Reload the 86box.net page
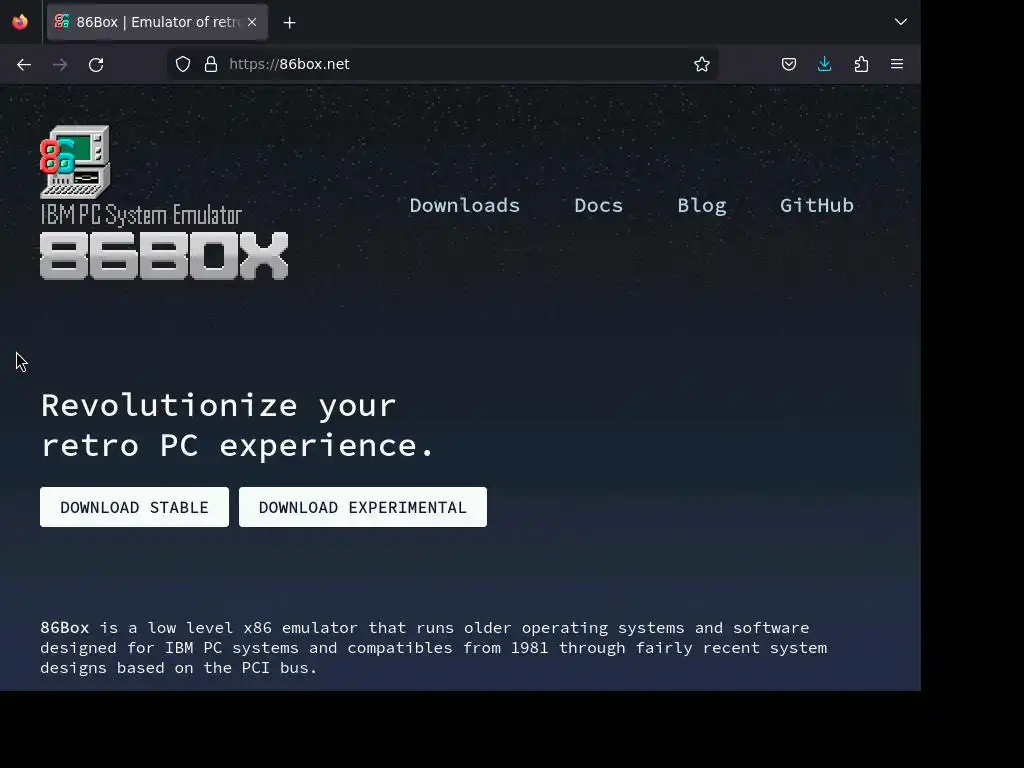 [96, 64]
